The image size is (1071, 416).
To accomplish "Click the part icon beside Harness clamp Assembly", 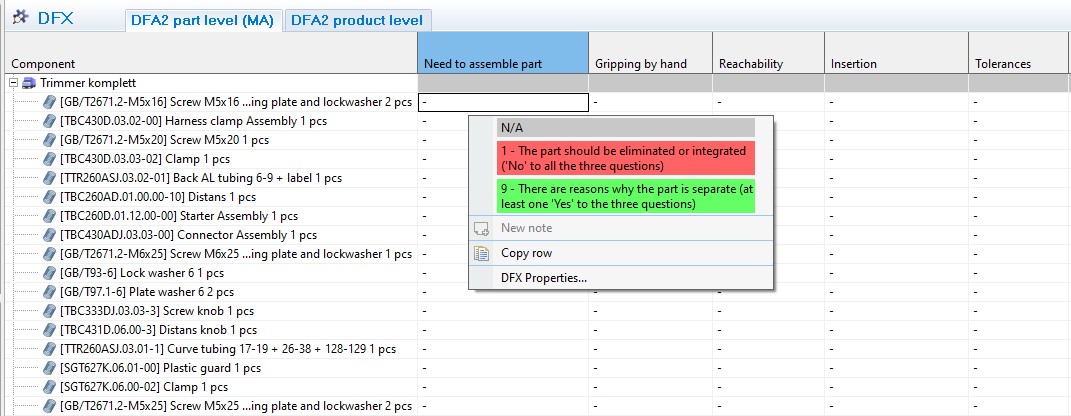I will pos(50,121).
